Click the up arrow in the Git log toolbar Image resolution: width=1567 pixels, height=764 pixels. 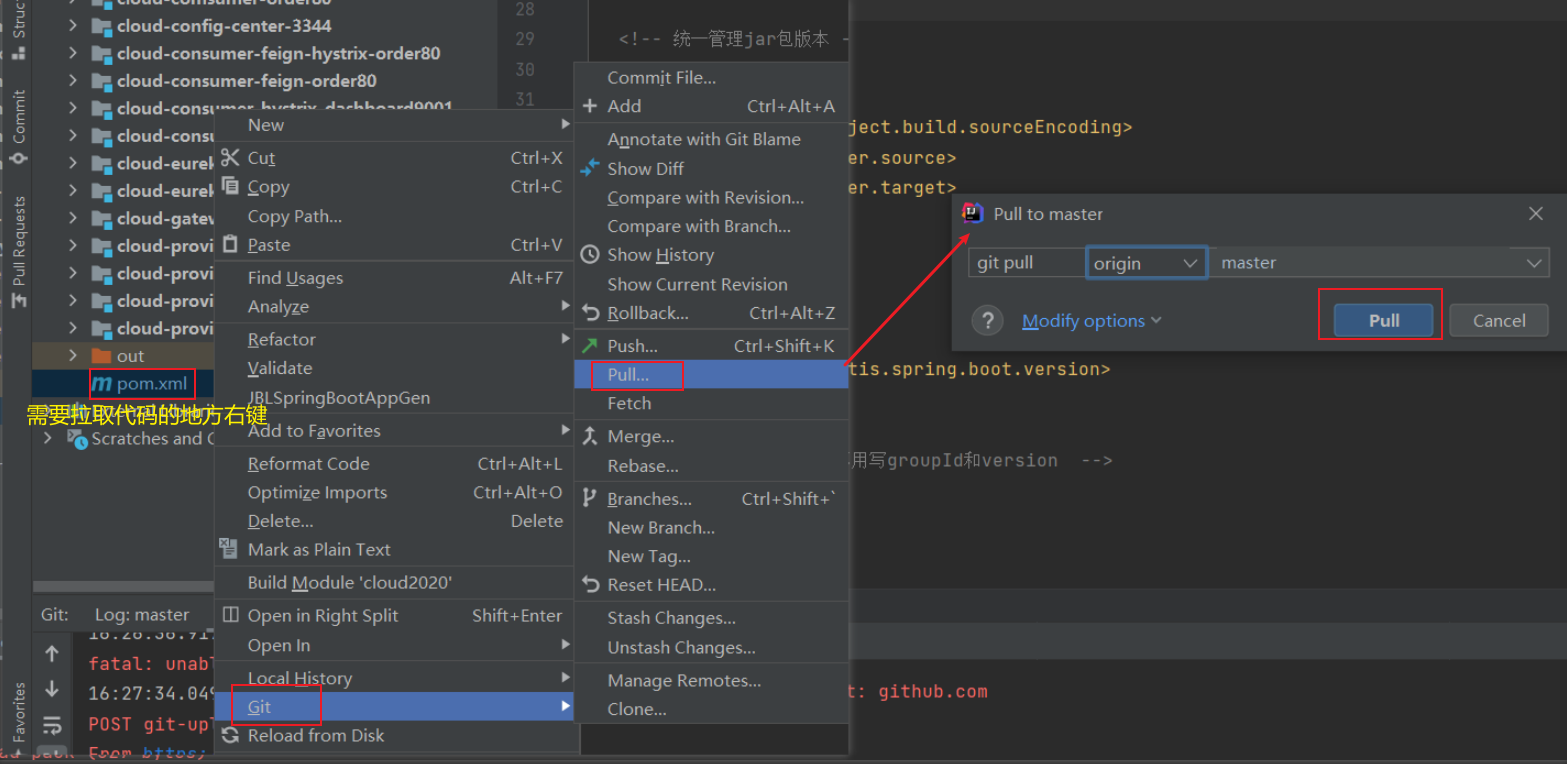[x=51, y=653]
